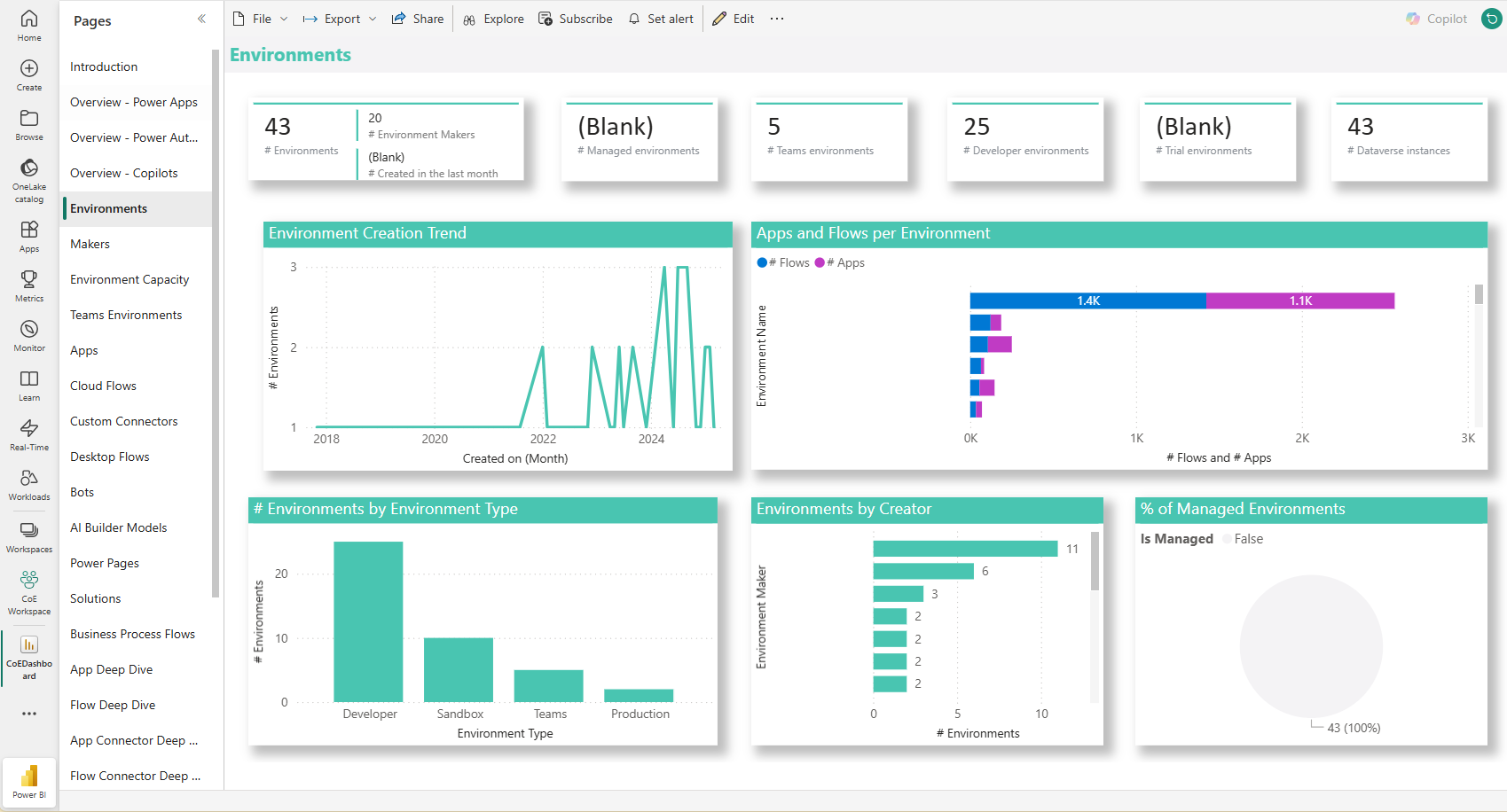
Task: Click the 1.1K apps bar segment
Action: [x=1300, y=301]
